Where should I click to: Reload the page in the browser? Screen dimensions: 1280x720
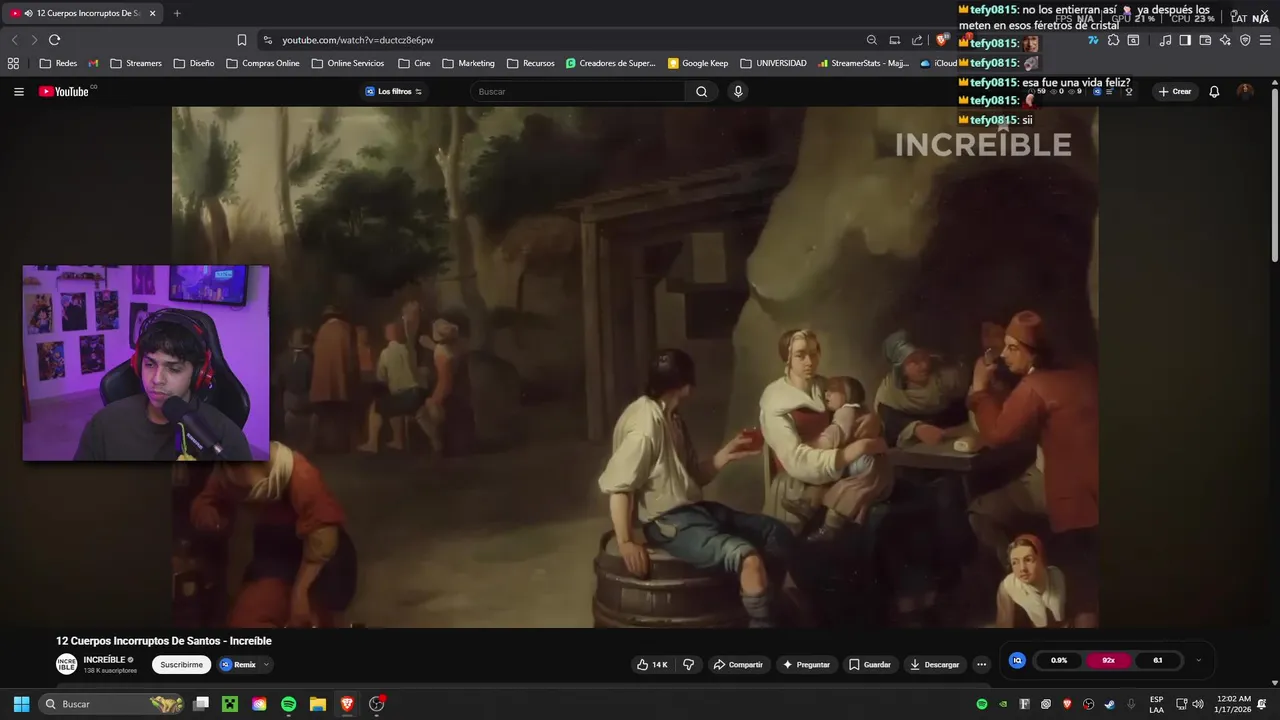coord(54,40)
